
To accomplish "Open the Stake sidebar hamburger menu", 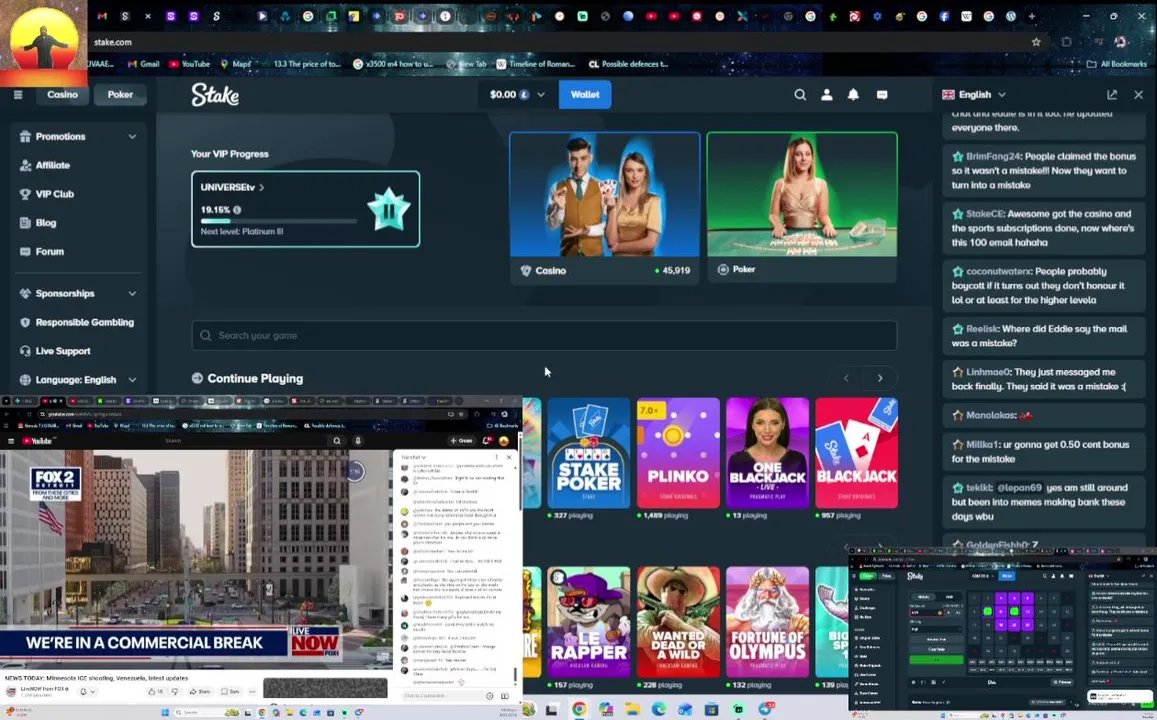I will coord(18,94).
